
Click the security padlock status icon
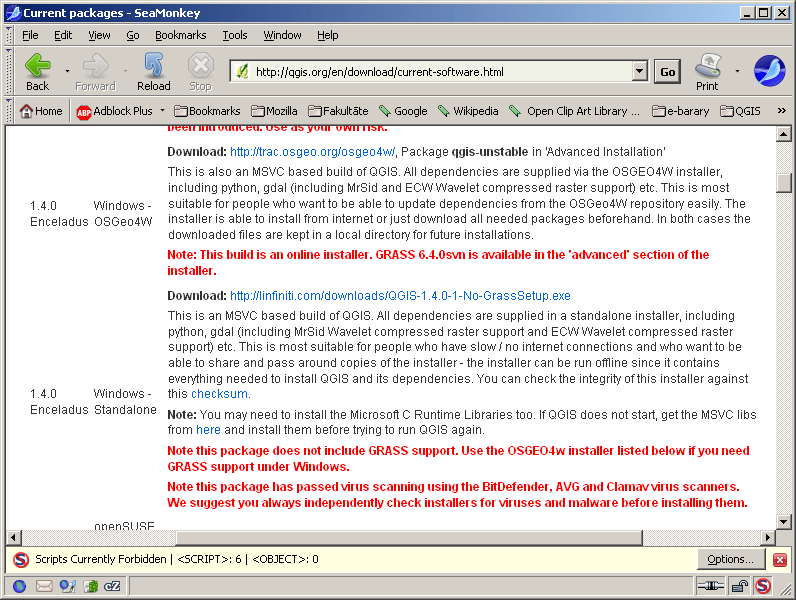[x=740, y=586]
